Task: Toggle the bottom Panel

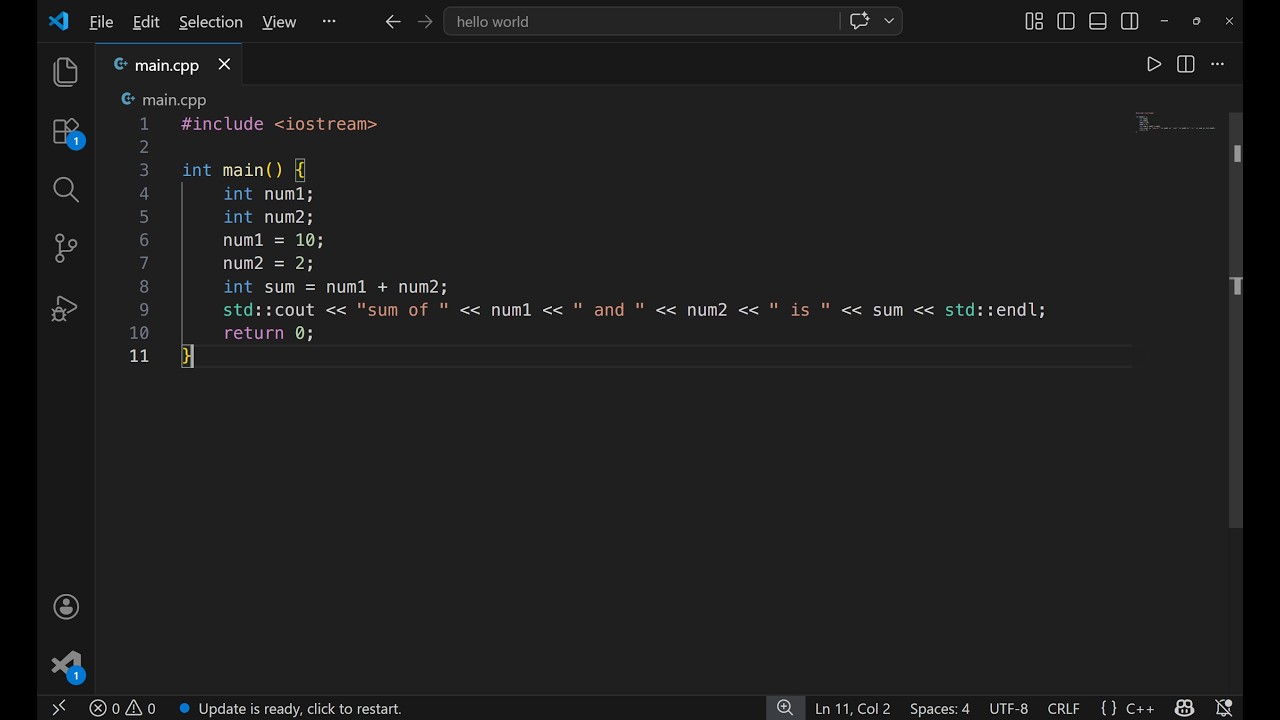Action: (x=1098, y=21)
